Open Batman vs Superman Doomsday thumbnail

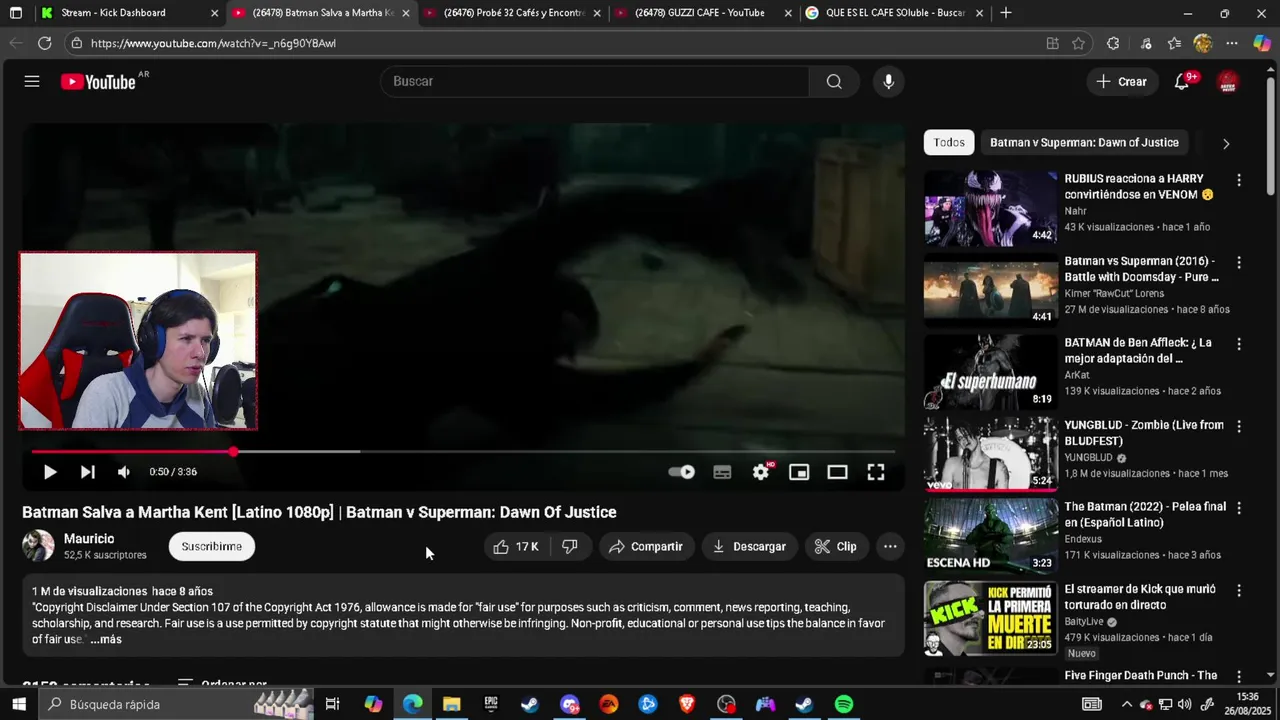pyautogui.click(x=990, y=290)
